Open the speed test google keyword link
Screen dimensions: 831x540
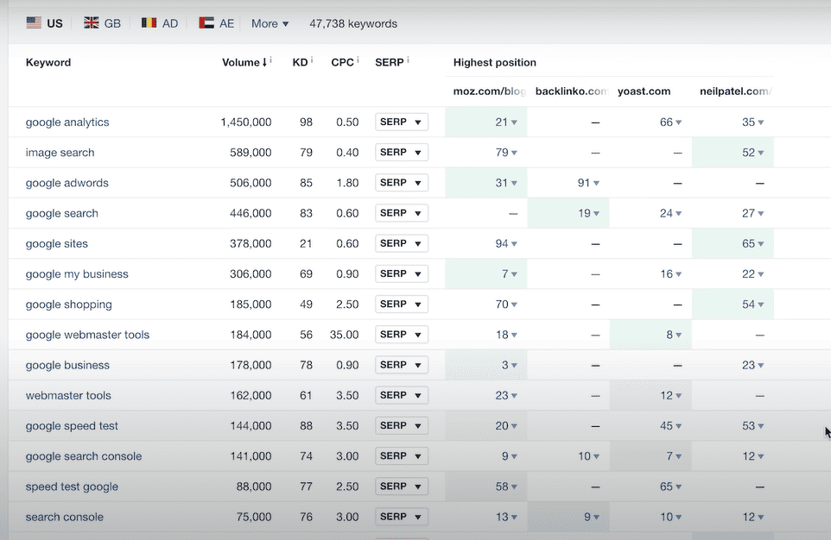pyautogui.click(x=72, y=486)
